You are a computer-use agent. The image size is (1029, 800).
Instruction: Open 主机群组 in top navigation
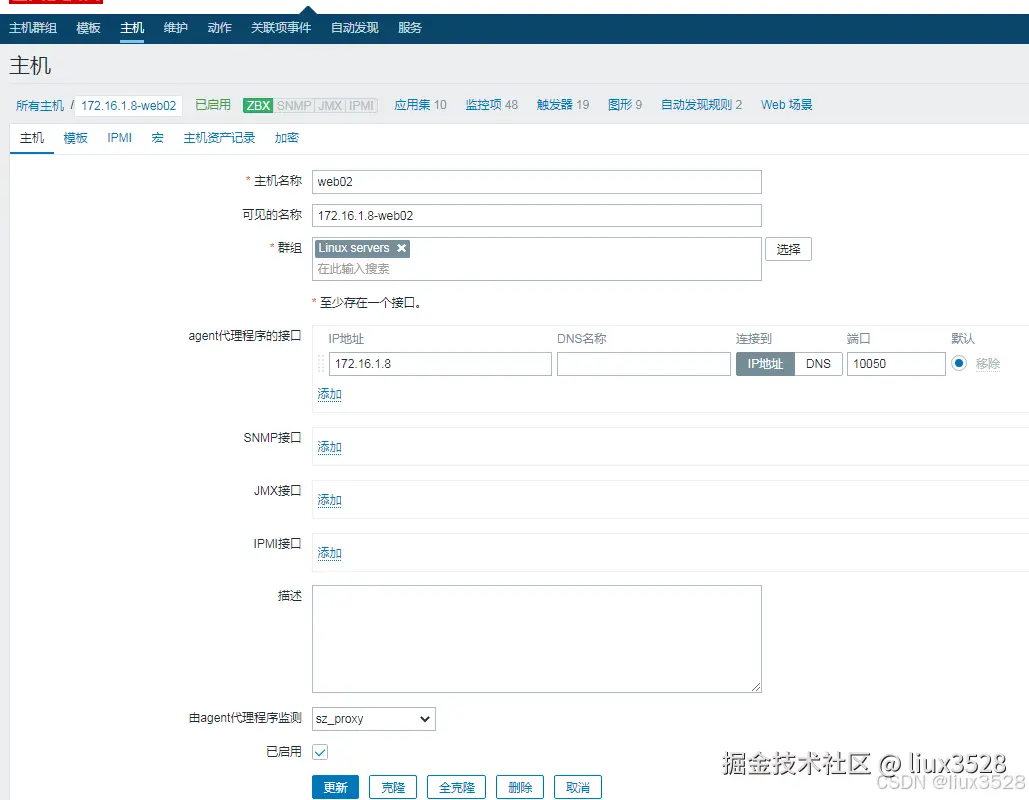pyautogui.click(x=33, y=28)
